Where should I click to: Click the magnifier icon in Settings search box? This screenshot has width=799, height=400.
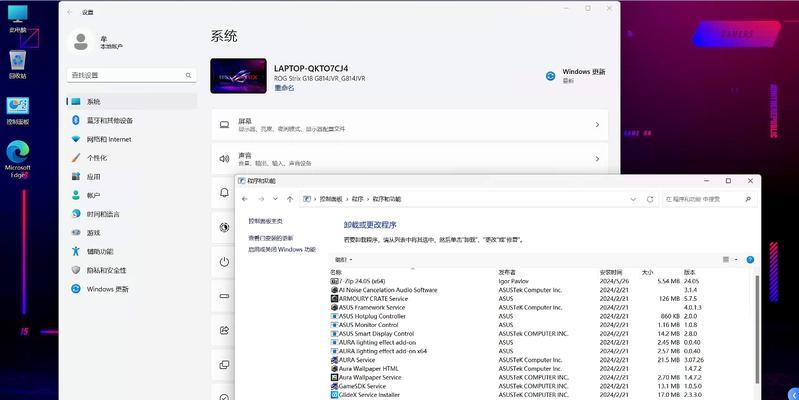(188, 75)
